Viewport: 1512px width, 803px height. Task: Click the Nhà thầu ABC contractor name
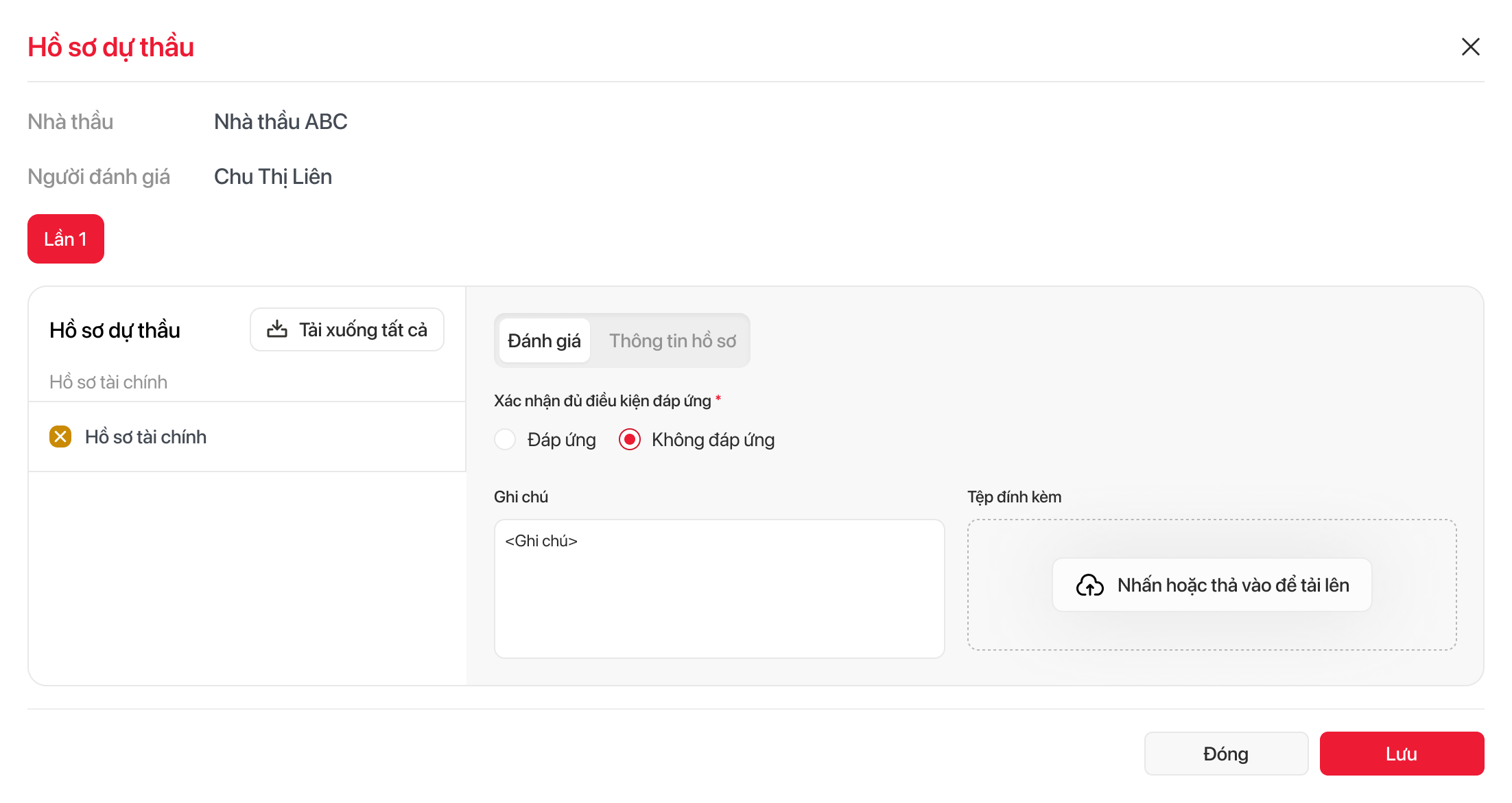click(x=281, y=121)
